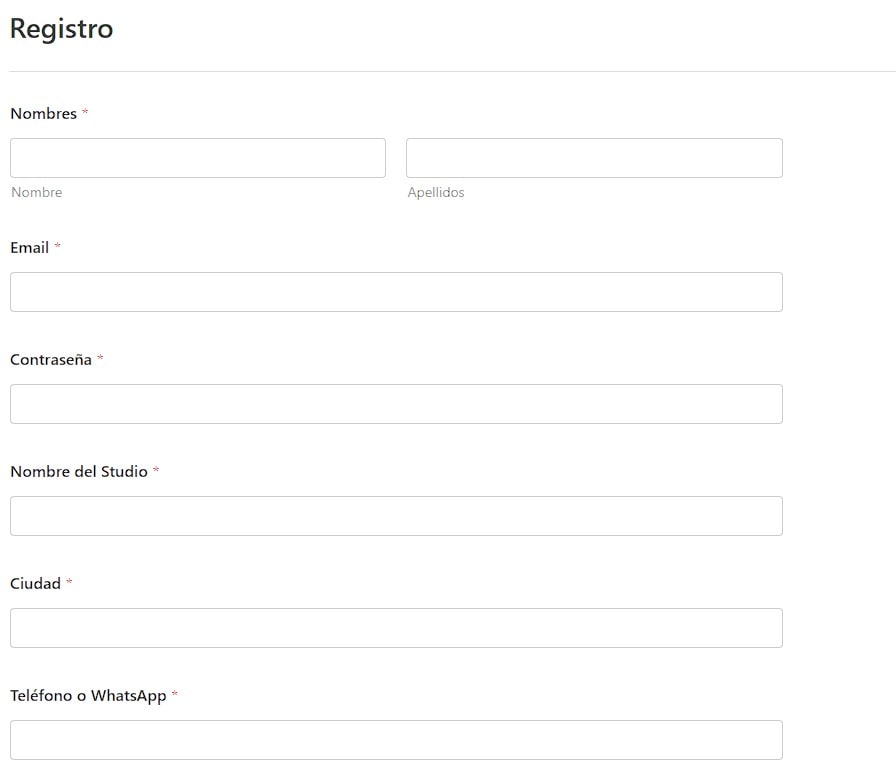Click the red asterisk next to Email
The height and width of the screenshot is (780, 896).
(x=58, y=246)
